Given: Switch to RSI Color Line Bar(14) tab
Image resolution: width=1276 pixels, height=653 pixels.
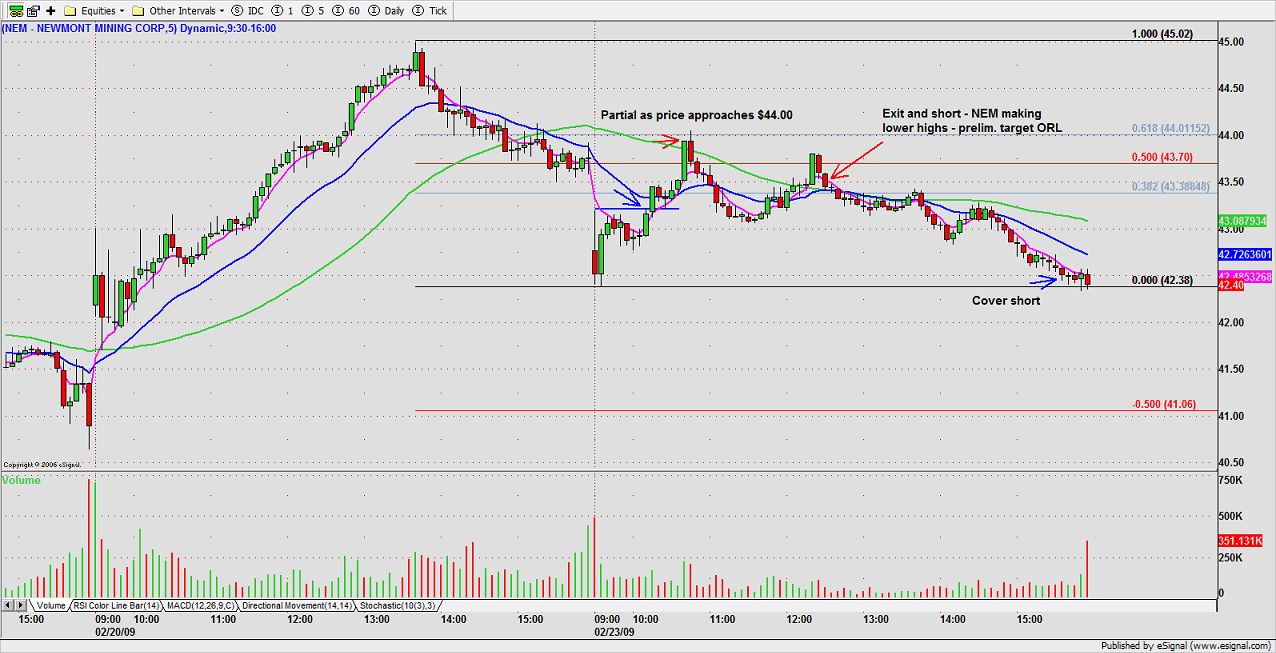Looking at the screenshot, I should [x=115, y=605].
